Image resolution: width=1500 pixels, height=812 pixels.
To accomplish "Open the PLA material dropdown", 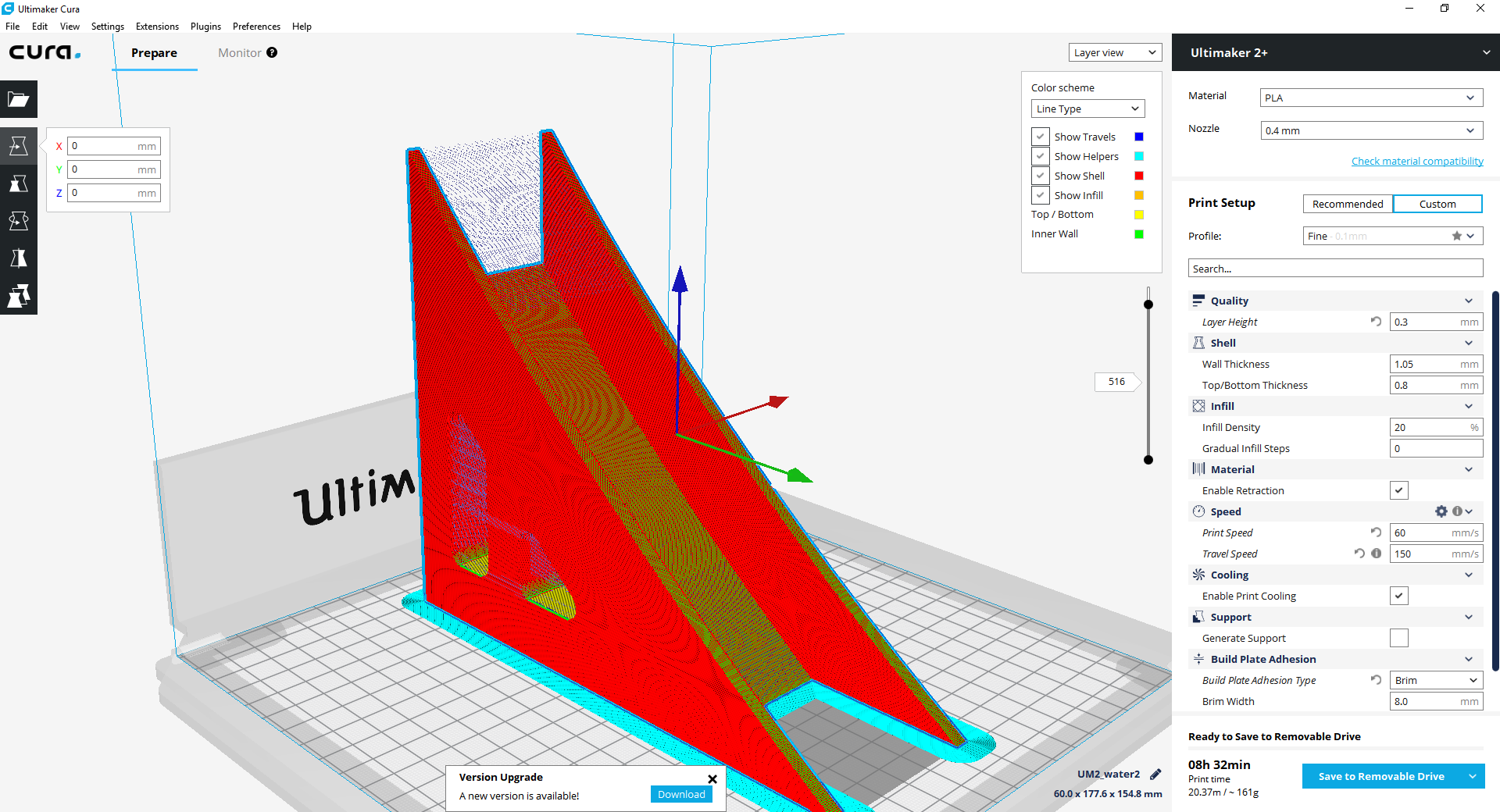I will point(1371,98).
